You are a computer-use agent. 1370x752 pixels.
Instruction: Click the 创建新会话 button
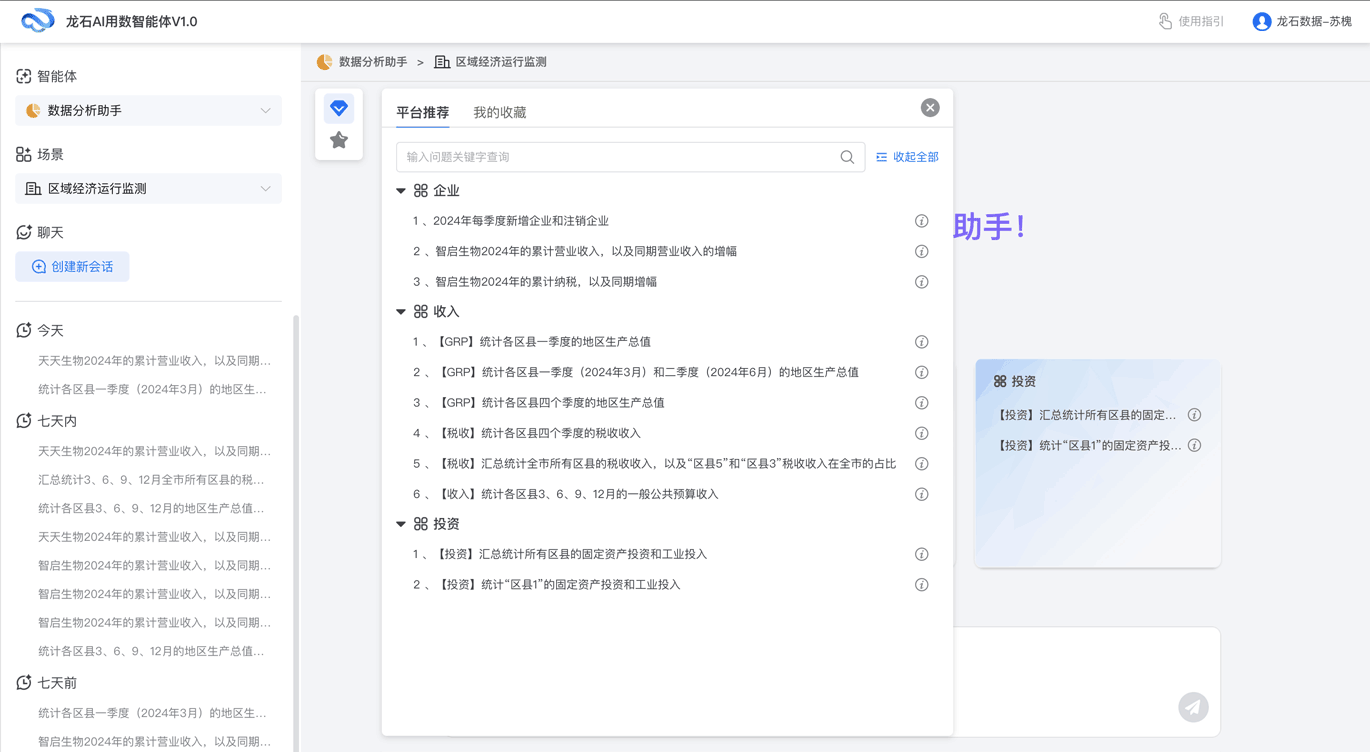tap(71, 267)
